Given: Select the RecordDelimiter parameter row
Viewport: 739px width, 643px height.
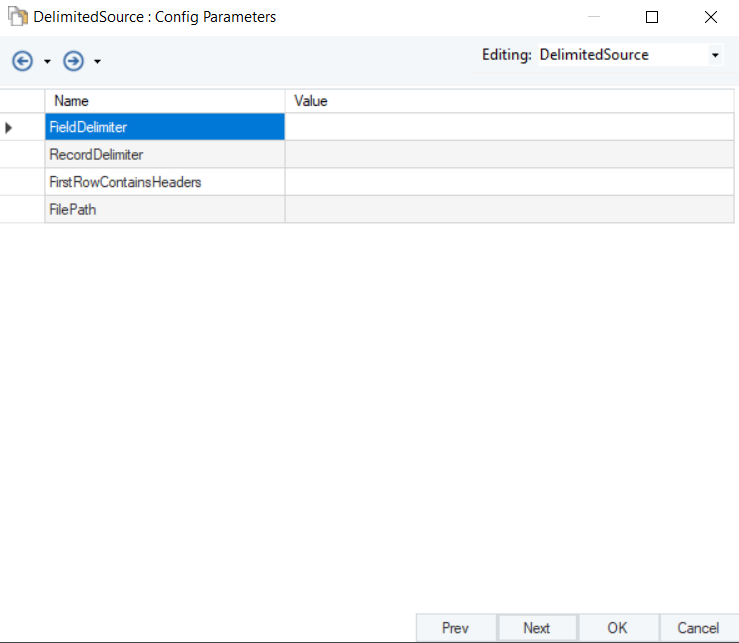Looking at the screenshot, I should [x=165, y=155].
